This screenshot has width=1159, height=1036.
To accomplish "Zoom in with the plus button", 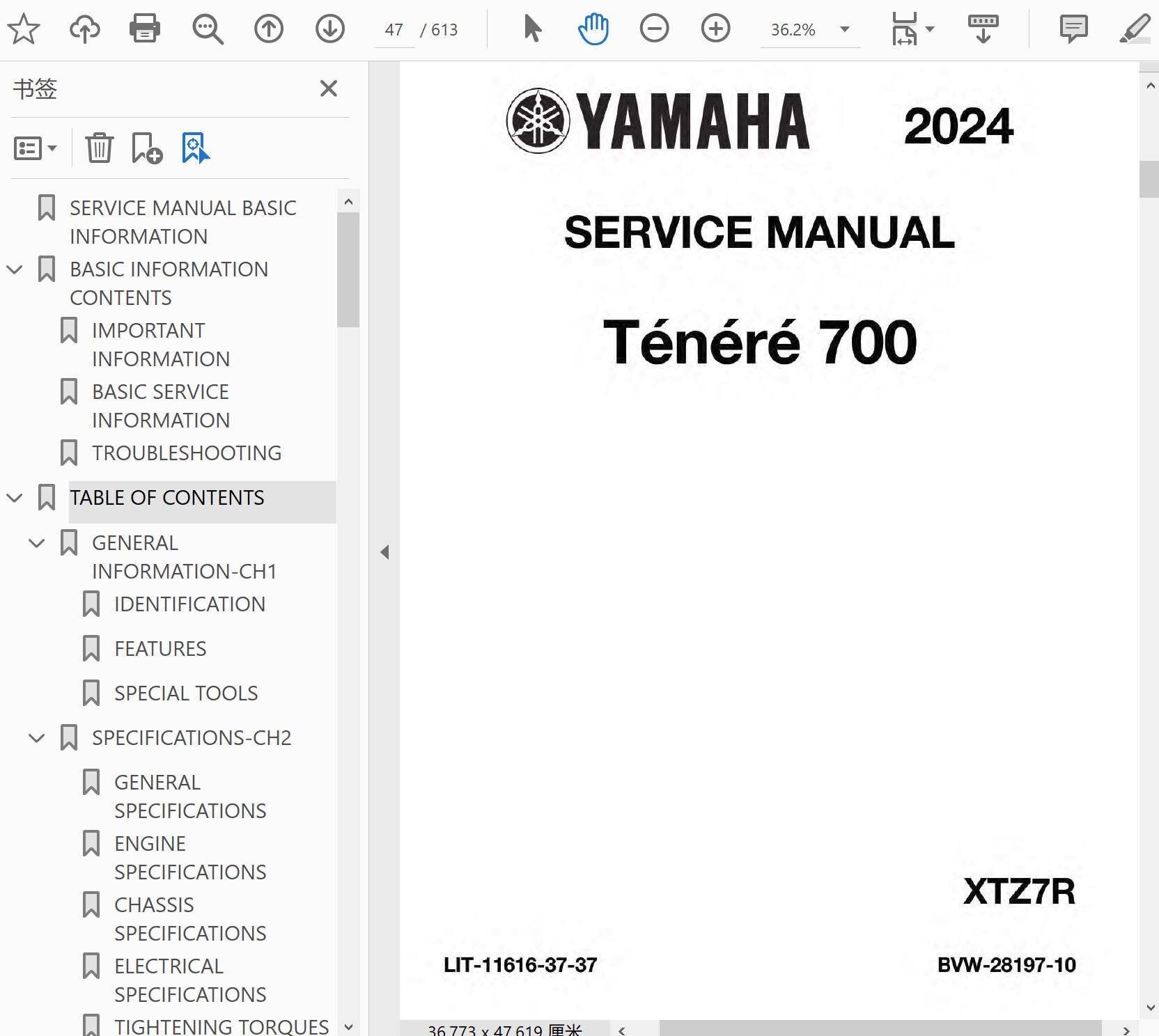I will click(x=716, y=29).
